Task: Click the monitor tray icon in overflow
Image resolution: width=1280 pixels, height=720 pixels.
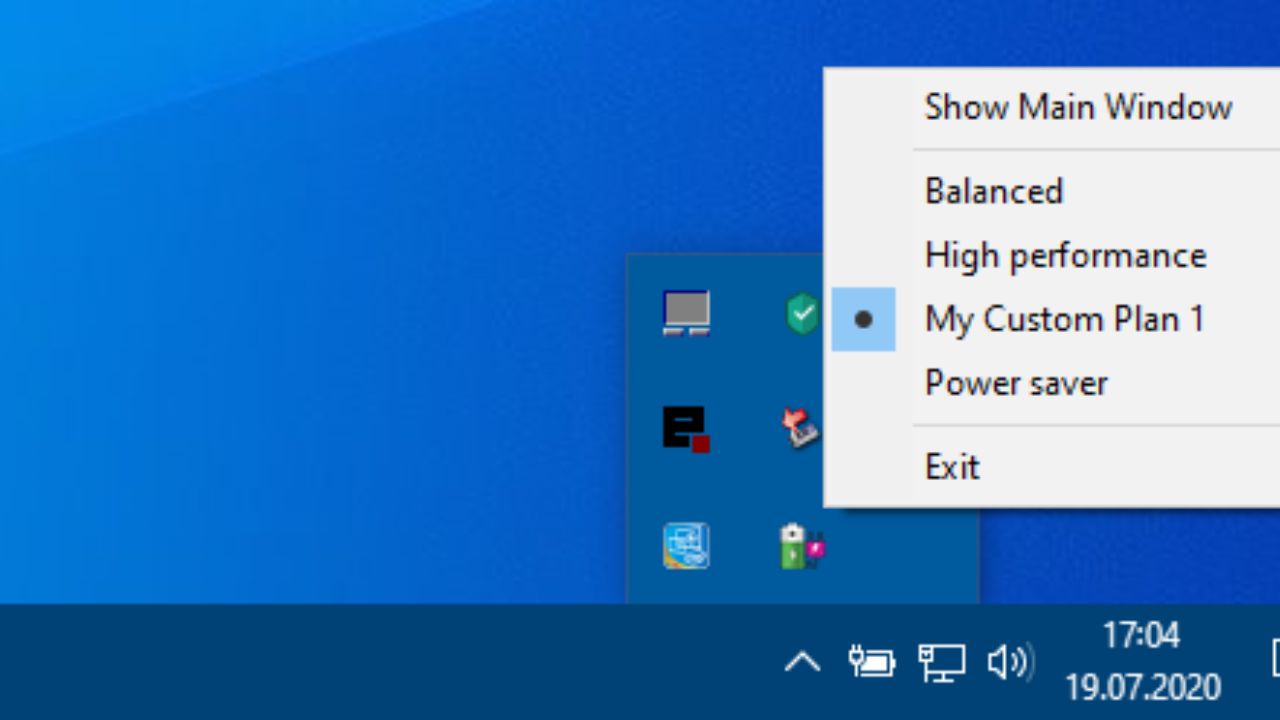Action: click(686, 314)
